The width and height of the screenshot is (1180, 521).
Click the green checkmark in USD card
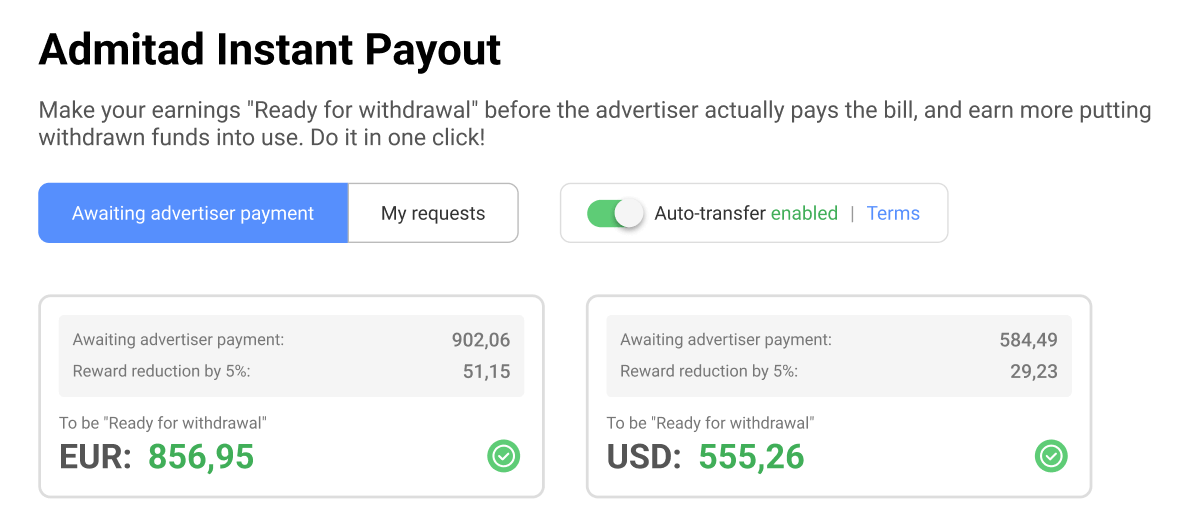tap(1050, 457)
